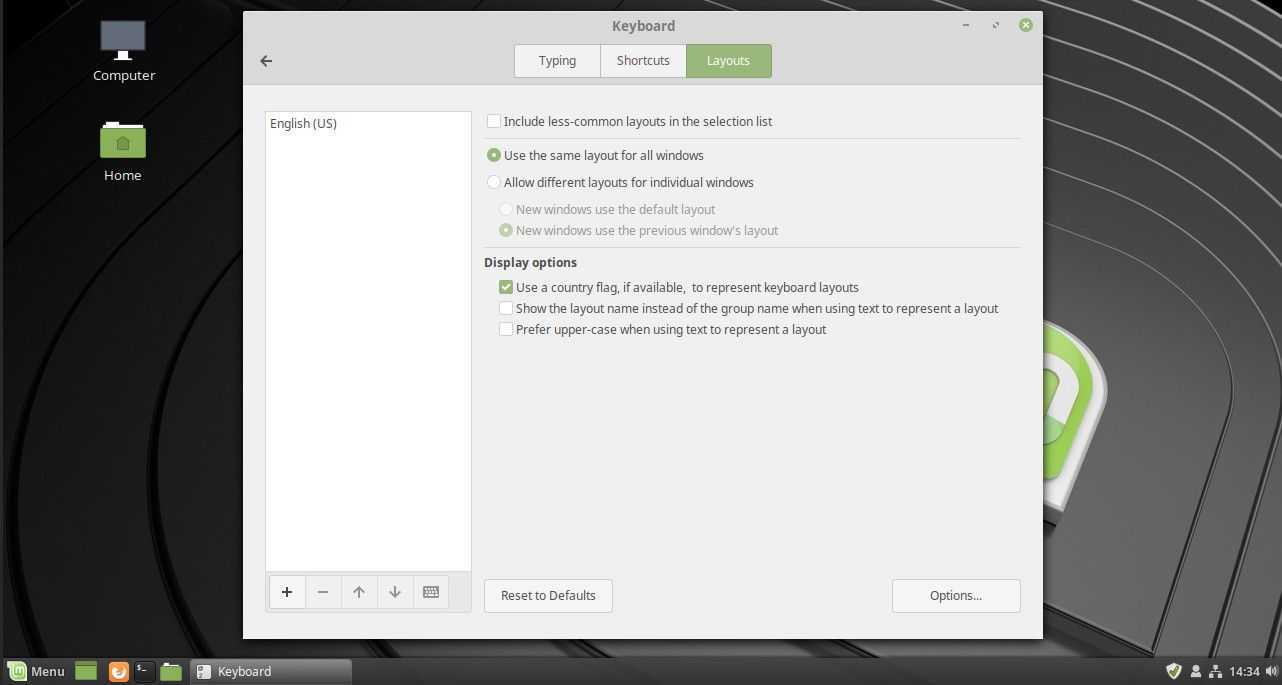Select Keyboard window in the taskbar
The image size is (1282, 685).
(x=271, y=671)
